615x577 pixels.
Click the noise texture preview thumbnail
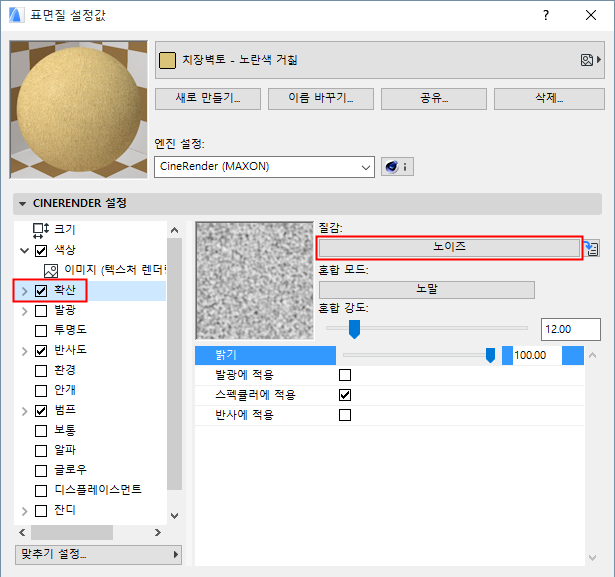pos(255,281)
